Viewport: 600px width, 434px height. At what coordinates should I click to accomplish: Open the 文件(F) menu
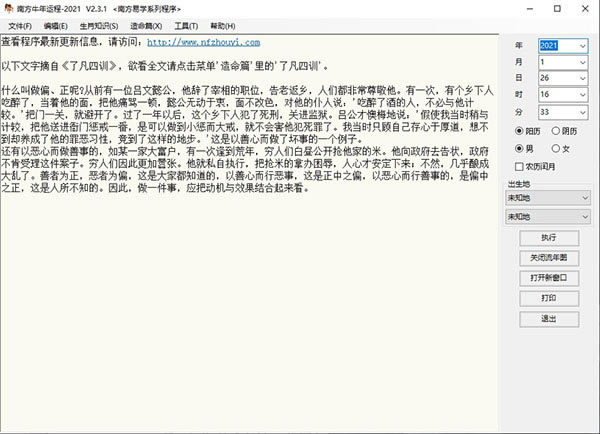20,26
